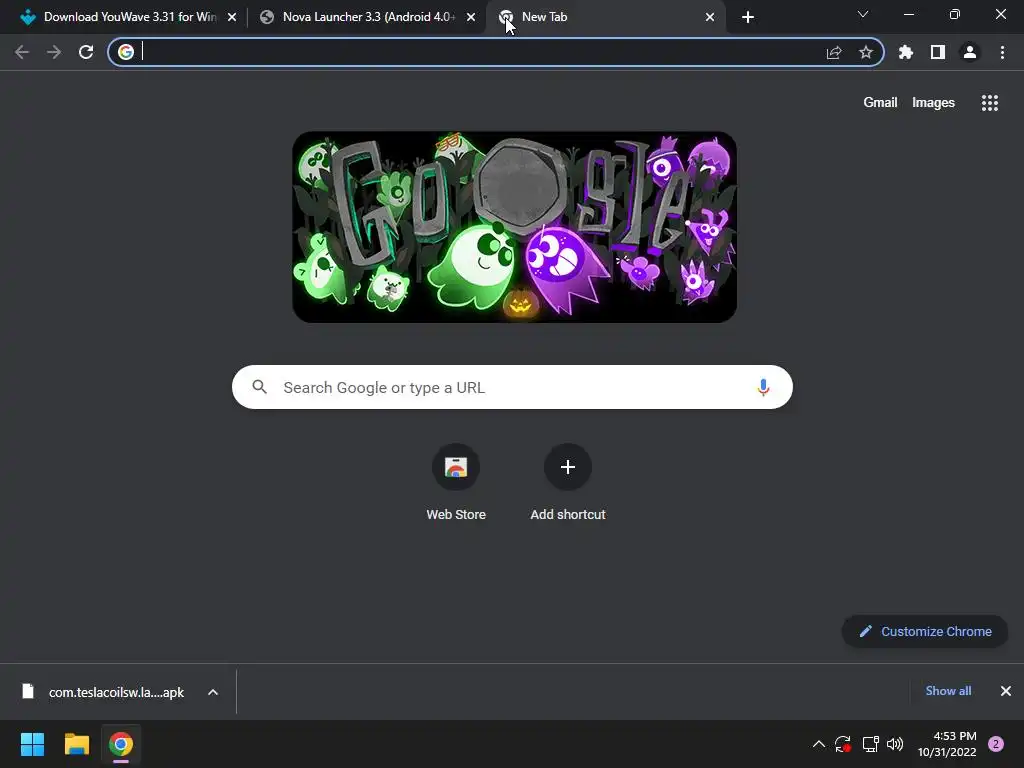Viewport: 1024px width, 768px height.
Task: Click the sync update tray icon
Action: [843, 744]
